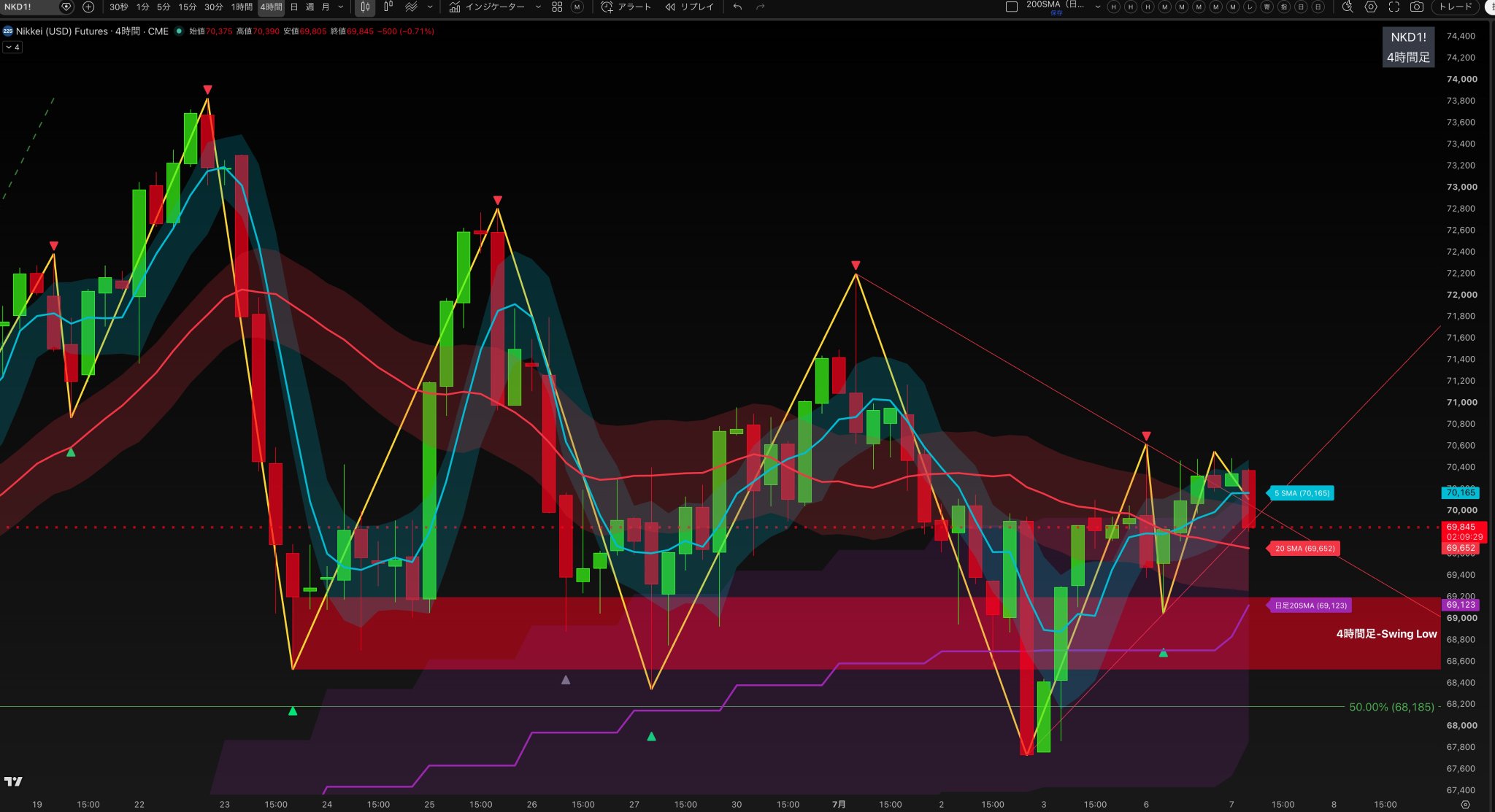Image resolution: width=1495 pixels, height=812 pixels.
Task: Open the トレード trading panel button
Action: [x=1456, y=7]
